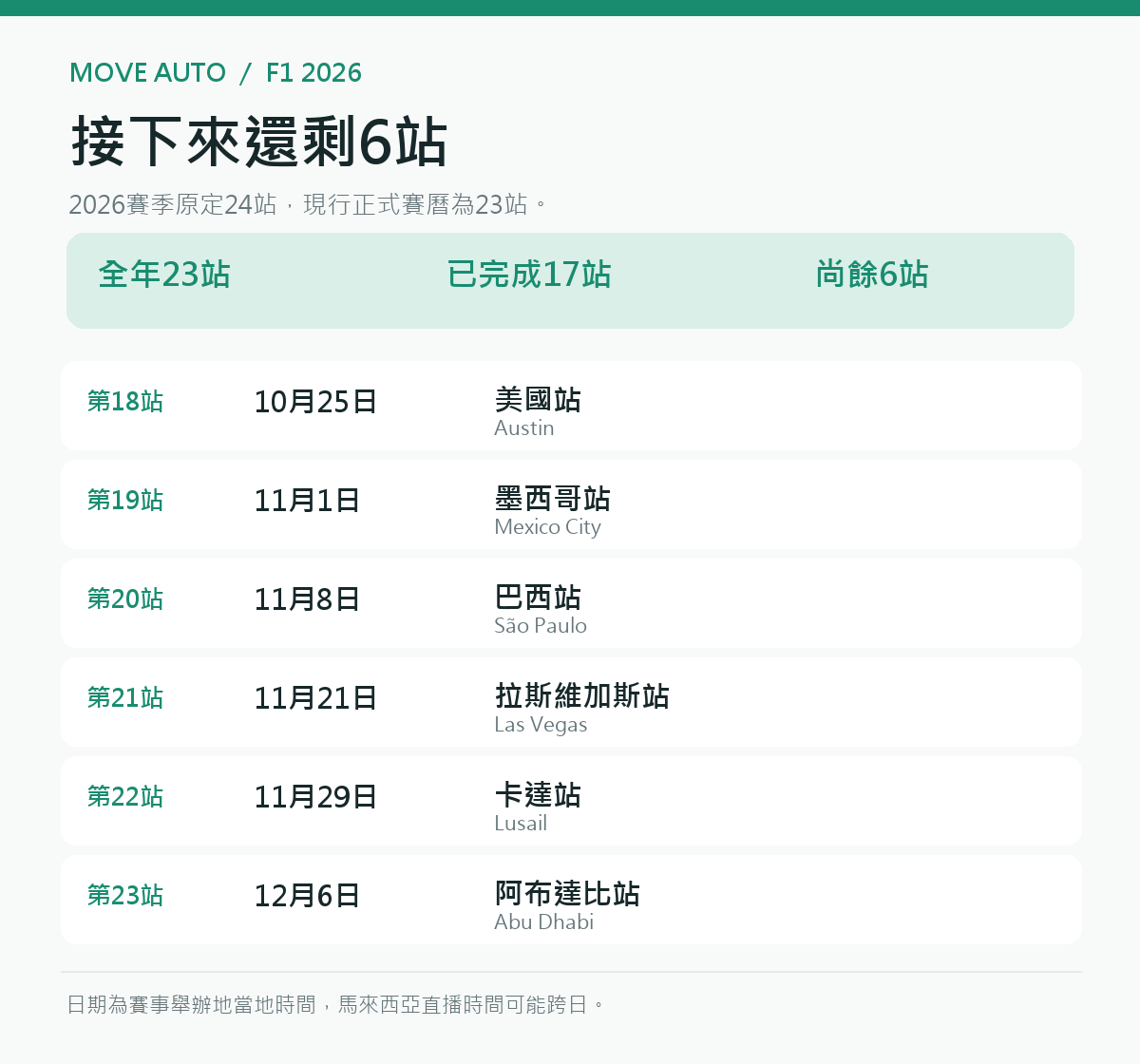Click the date 12月6日

point(307,896)
